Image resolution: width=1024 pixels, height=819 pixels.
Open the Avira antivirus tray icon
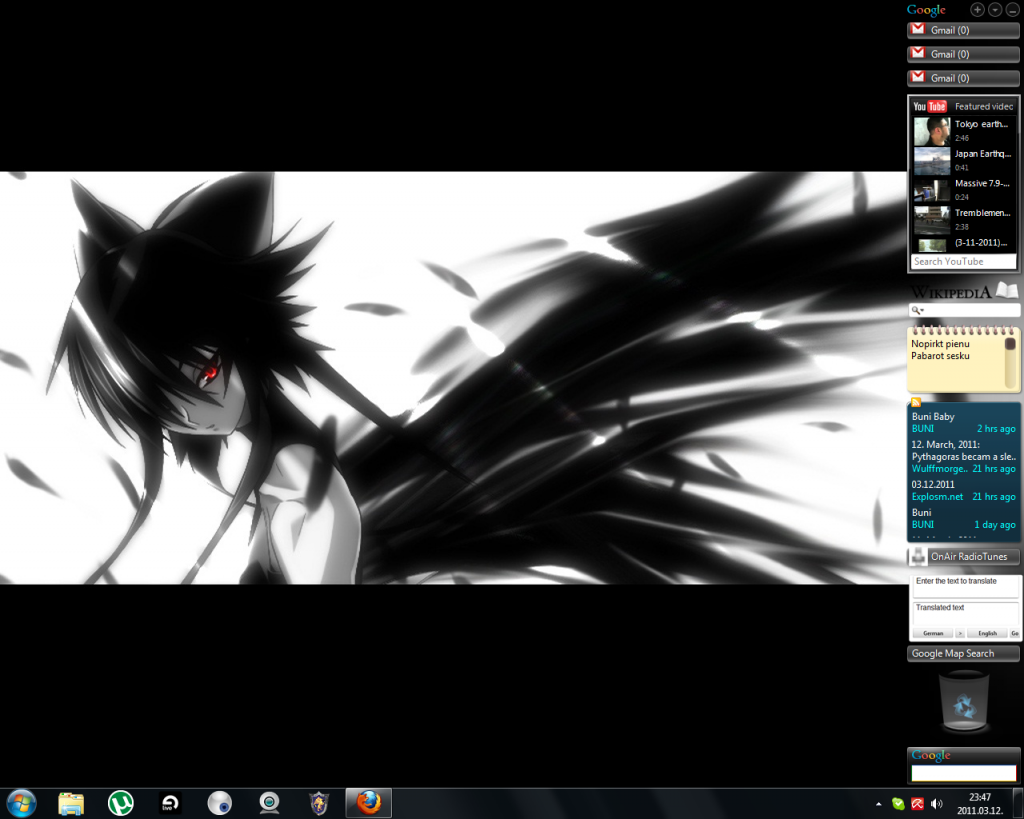918,804
